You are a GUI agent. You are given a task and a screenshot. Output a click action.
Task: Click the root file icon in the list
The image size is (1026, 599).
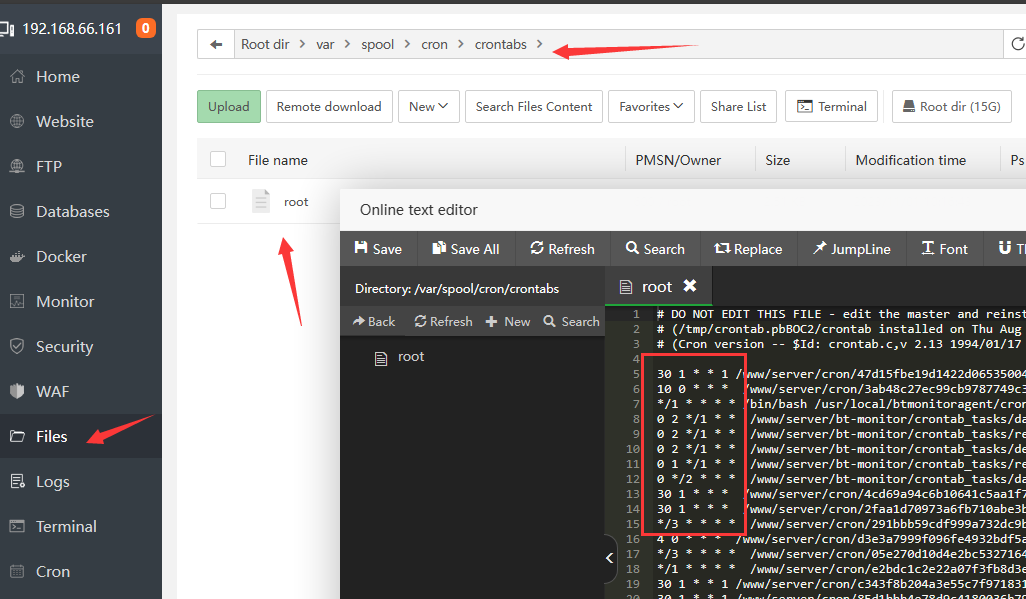[261, 202]
